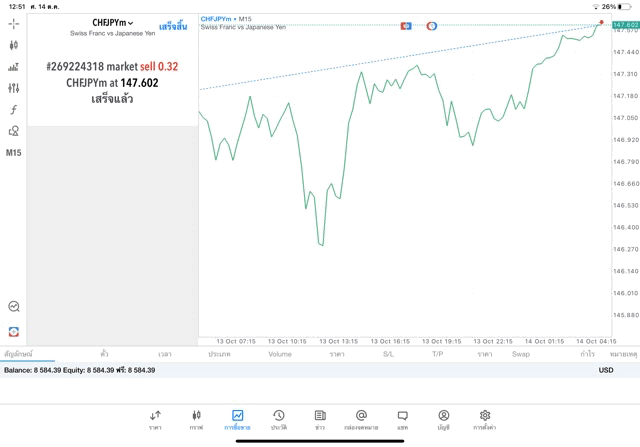The image size is (640, 447).
Task: Open indicators function icon
Action: point(13,109)
